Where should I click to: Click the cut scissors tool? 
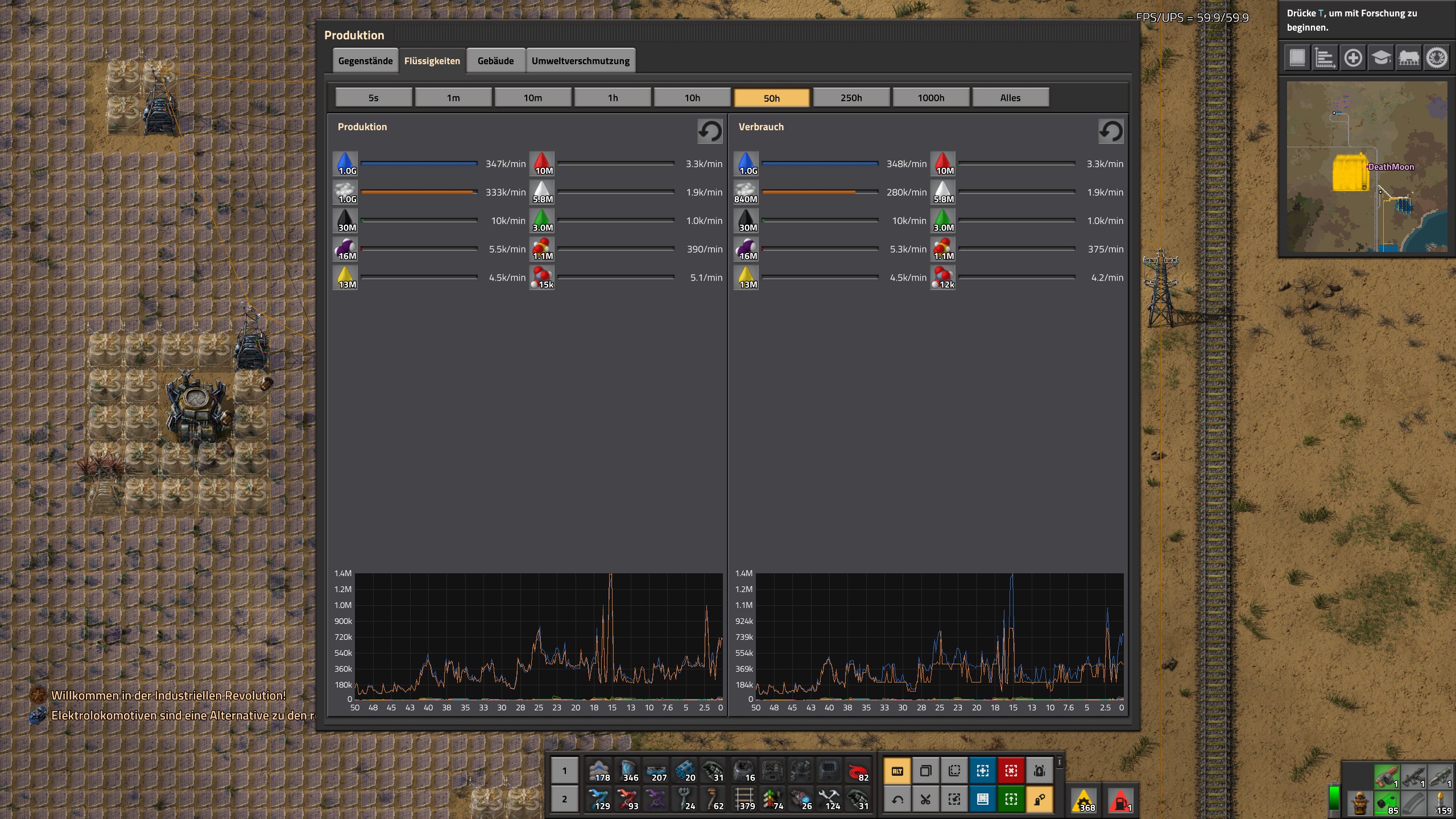click(926, 799)
